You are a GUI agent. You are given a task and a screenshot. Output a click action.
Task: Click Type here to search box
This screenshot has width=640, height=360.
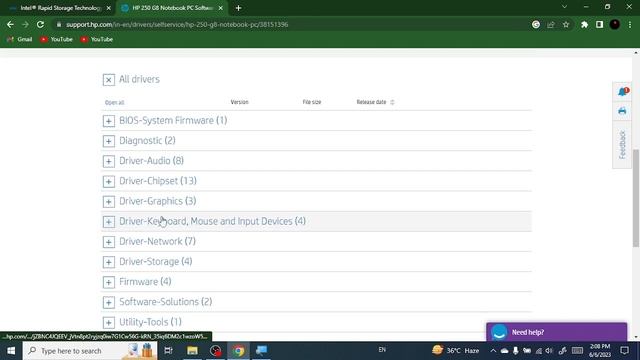(90, 351)
